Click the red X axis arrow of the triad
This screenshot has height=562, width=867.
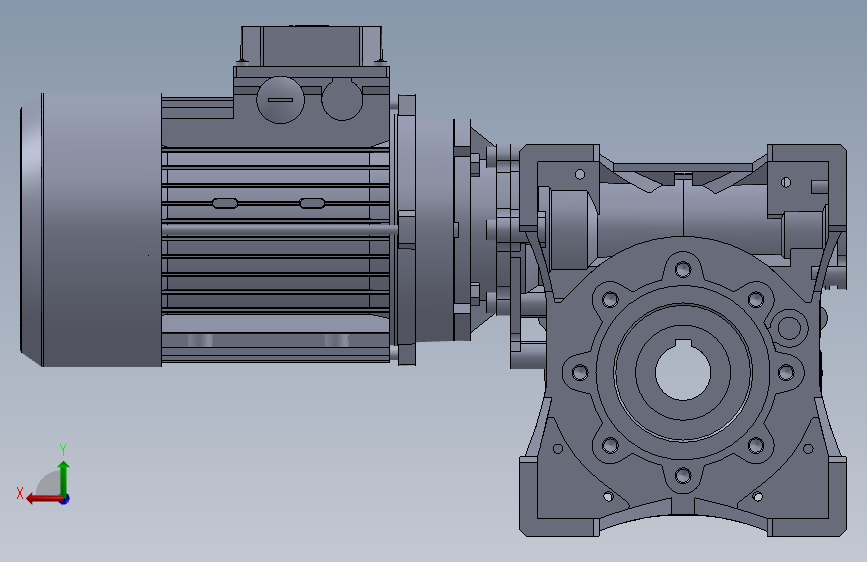tap(43, 499)
